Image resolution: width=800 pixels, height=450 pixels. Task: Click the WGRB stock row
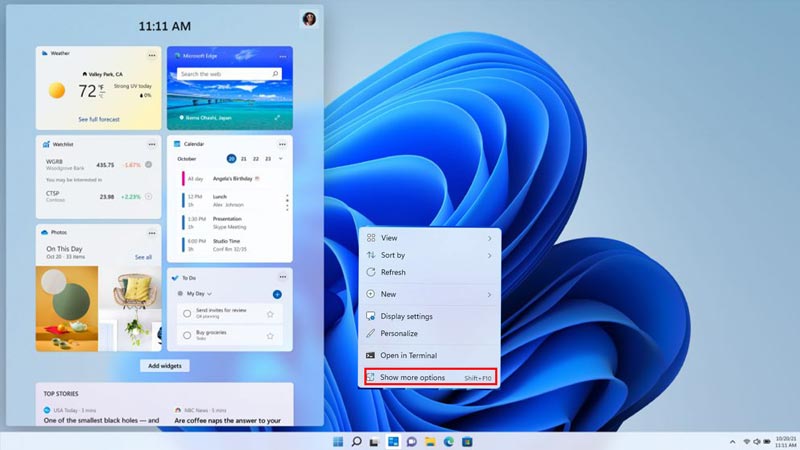click(x=98, y=165)
